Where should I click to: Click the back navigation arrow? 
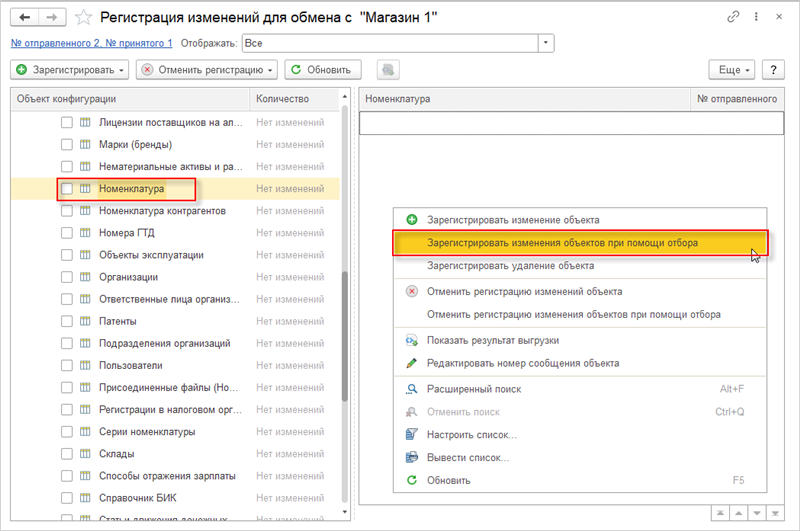pos(24,17)
